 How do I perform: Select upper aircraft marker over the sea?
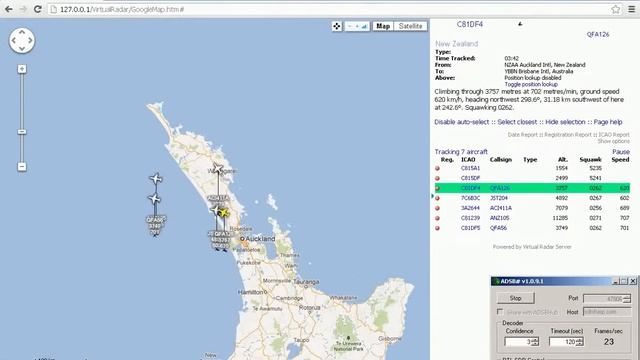pos(156,178)
